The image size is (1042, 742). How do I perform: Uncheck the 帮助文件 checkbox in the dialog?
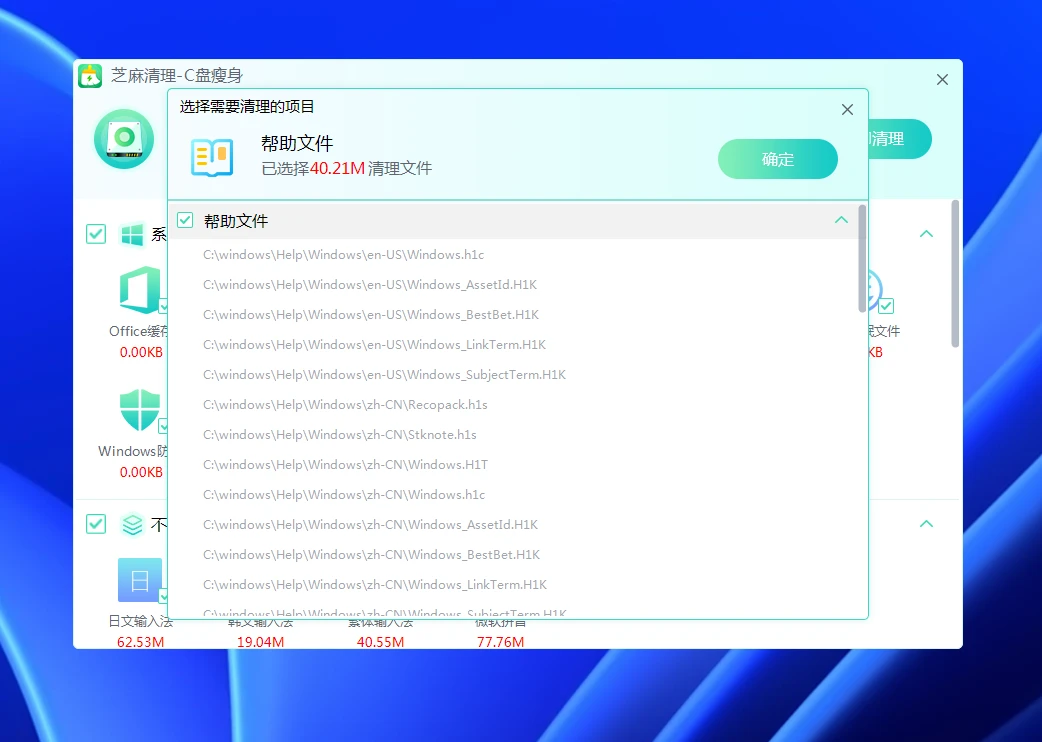pos(185,220)
